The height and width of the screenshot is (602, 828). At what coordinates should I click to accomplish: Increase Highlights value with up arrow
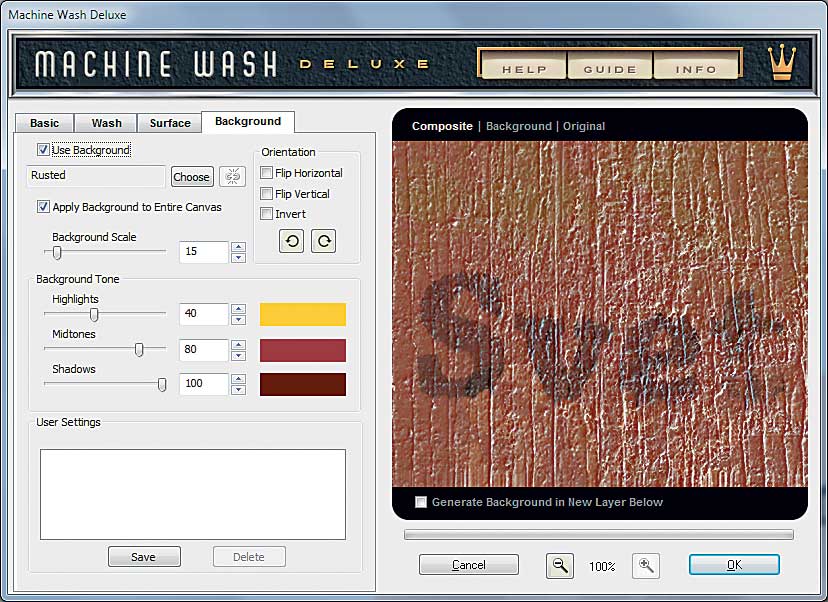click(239, 309)
